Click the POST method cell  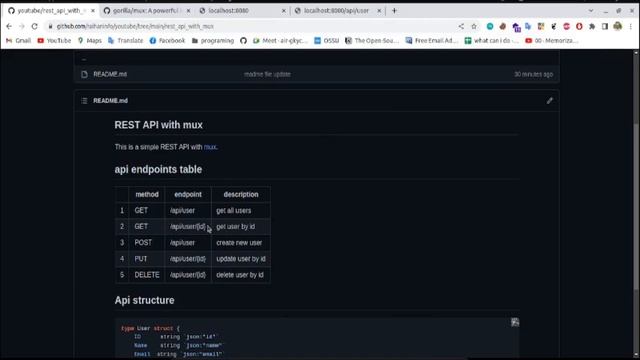coord(147,242)
